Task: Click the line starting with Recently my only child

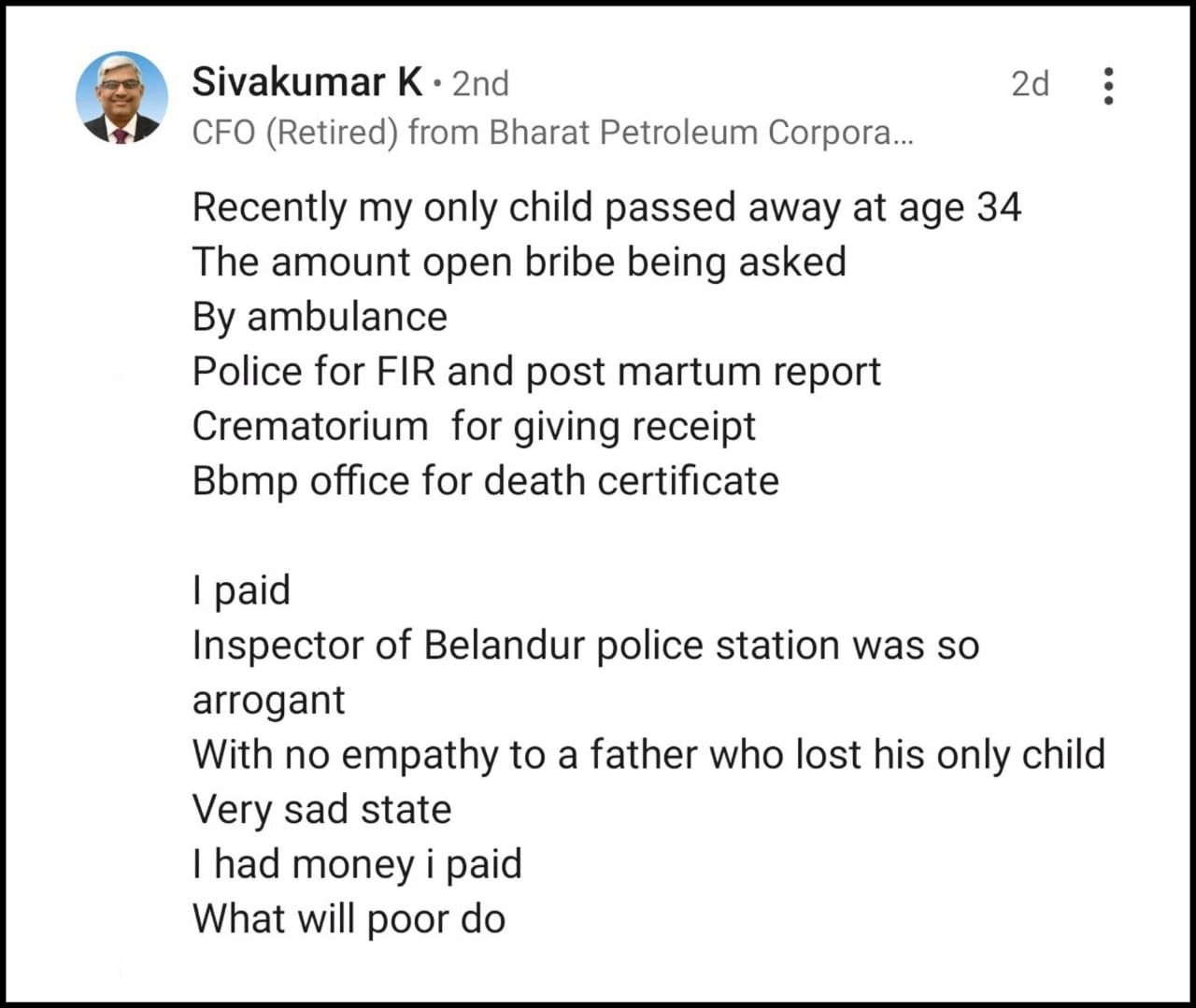Action: [607, 206]
